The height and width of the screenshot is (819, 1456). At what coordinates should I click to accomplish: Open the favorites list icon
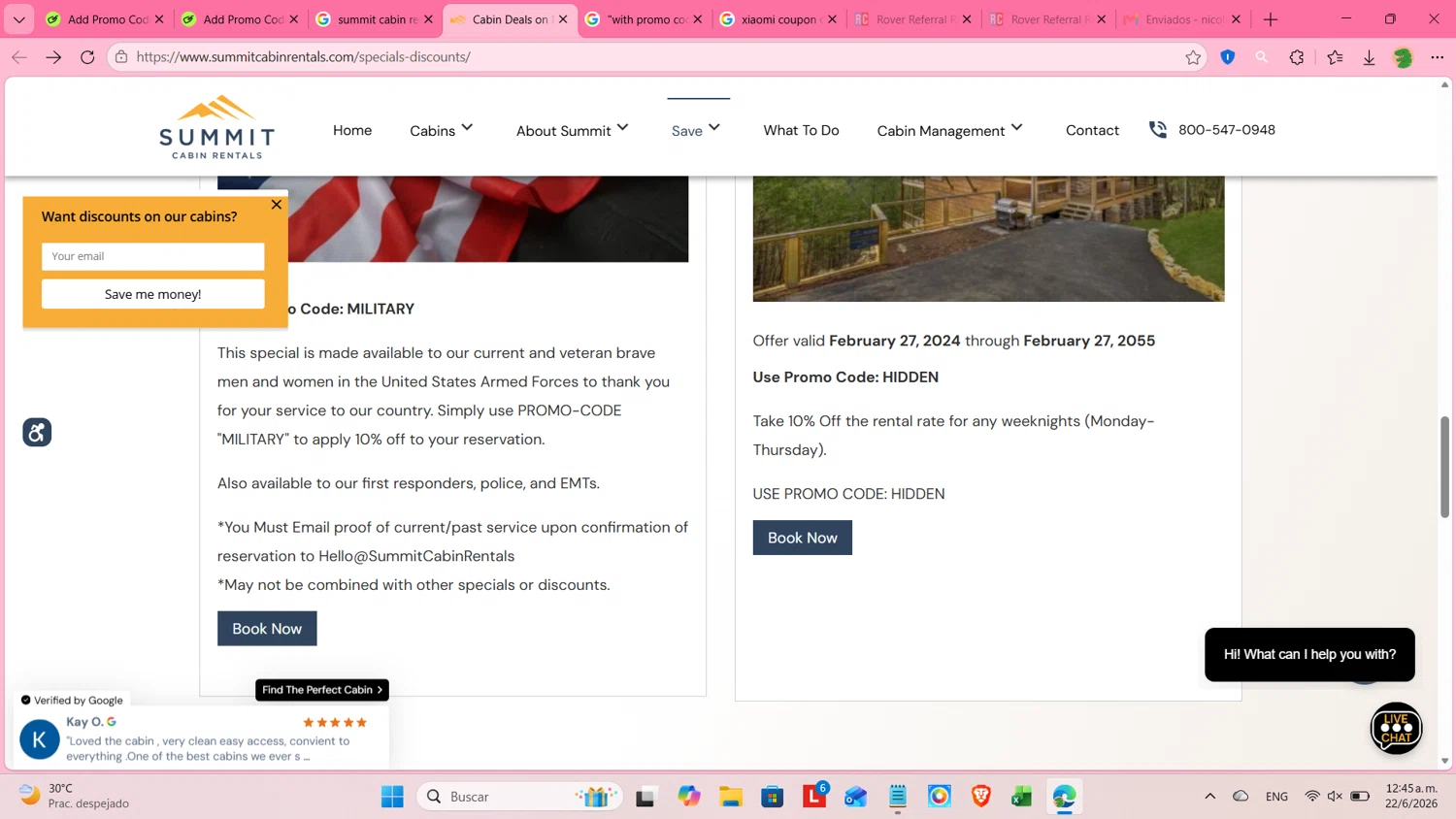(1336, 57)
